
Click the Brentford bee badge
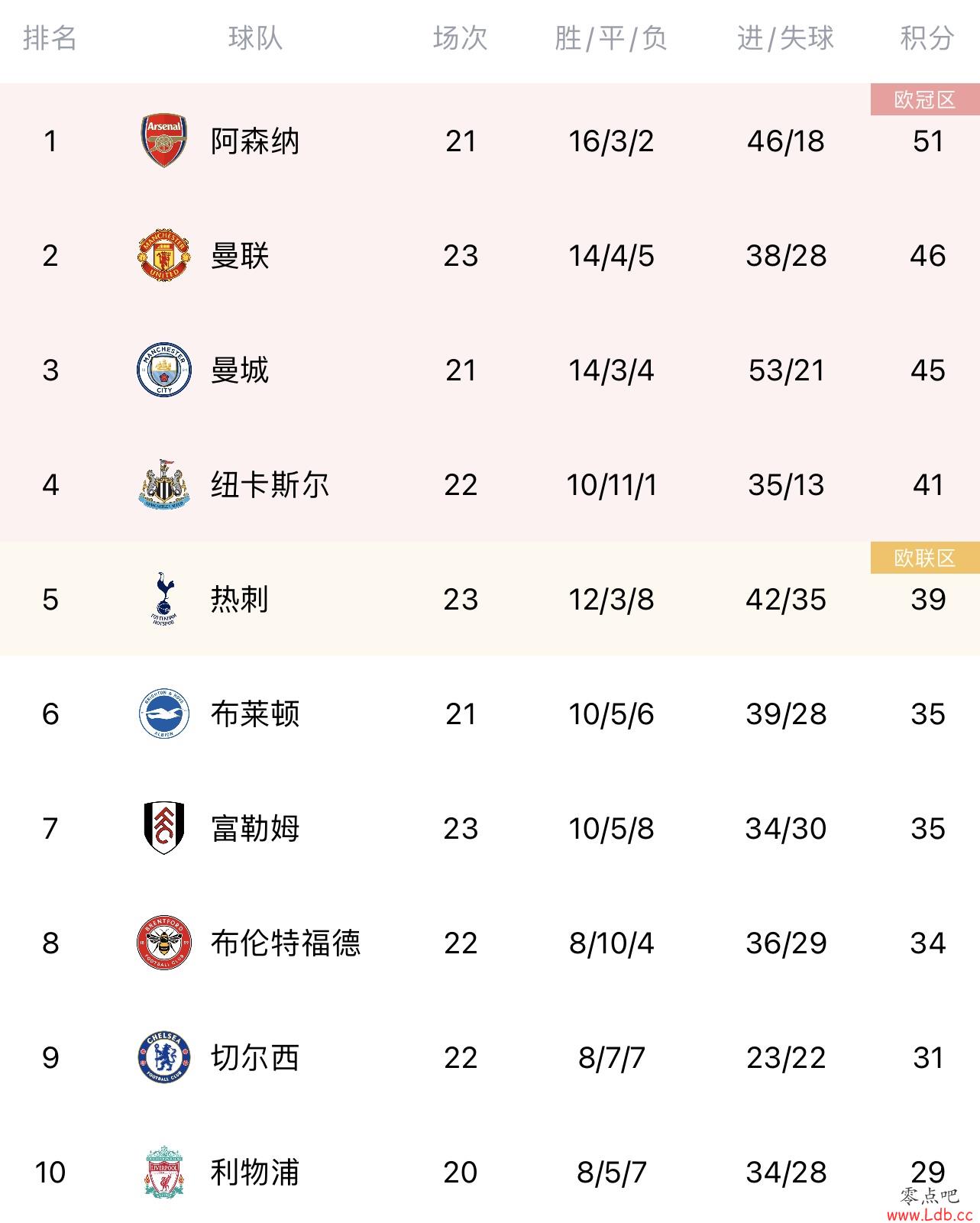(164, 943)
